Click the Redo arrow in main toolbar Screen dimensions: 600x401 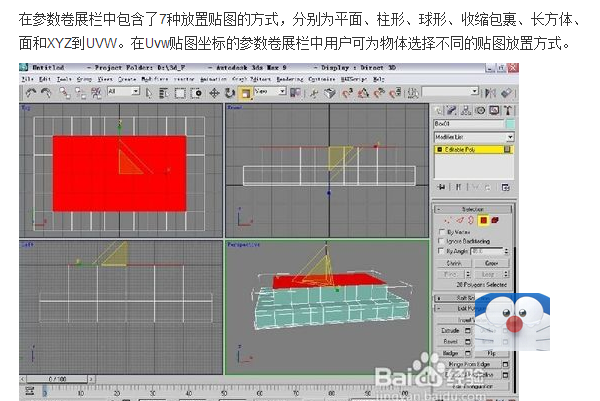46,93
